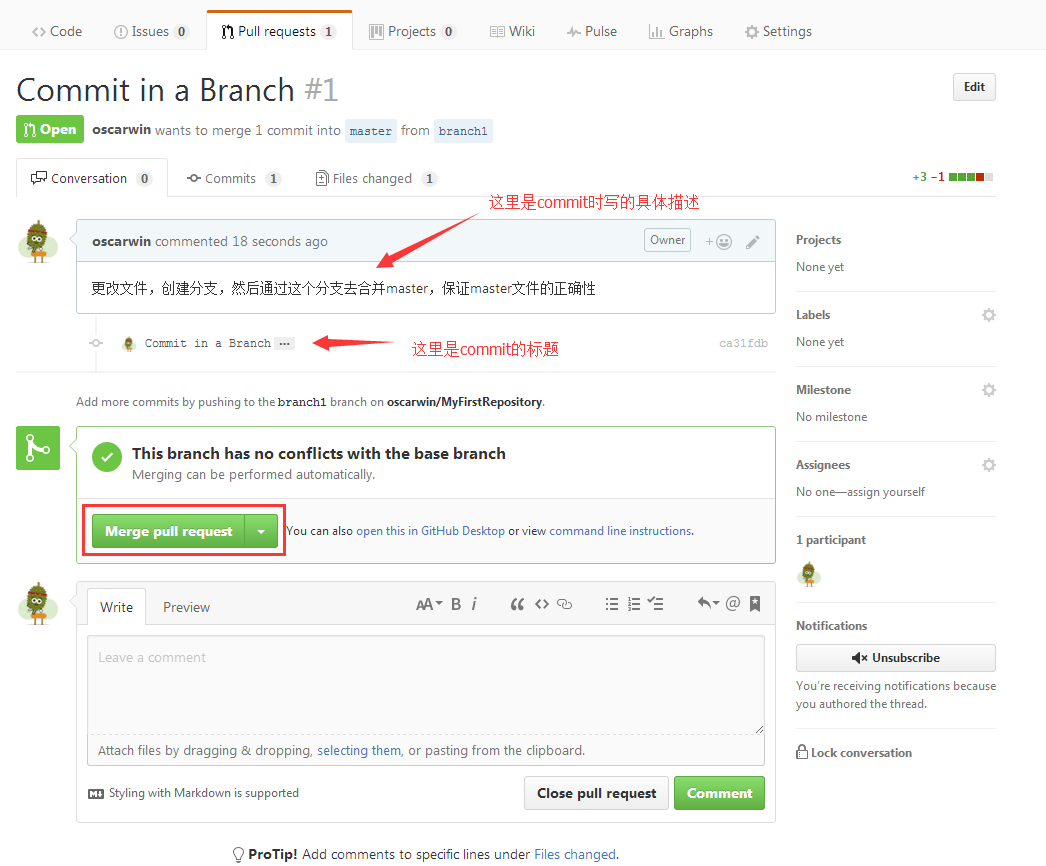Insert a quote block

coord(517,604)
